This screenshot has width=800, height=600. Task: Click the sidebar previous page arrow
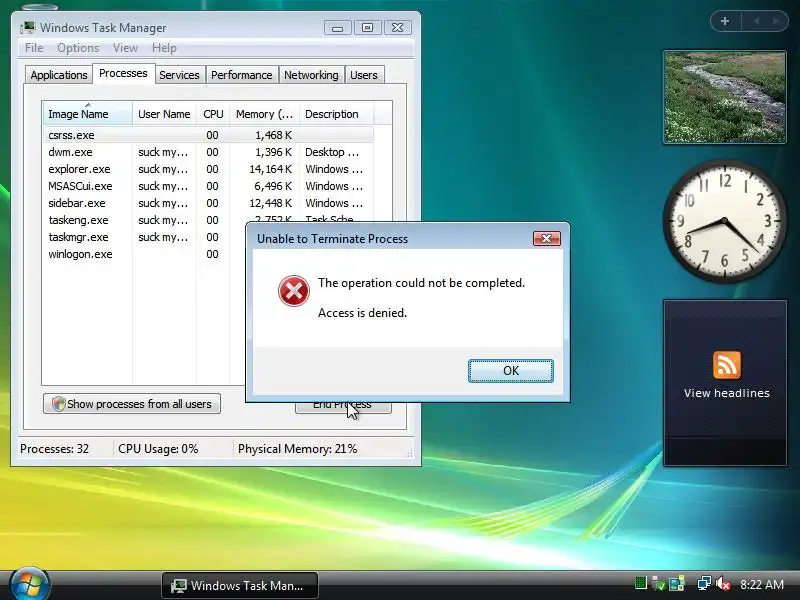[x=756, y=21]
